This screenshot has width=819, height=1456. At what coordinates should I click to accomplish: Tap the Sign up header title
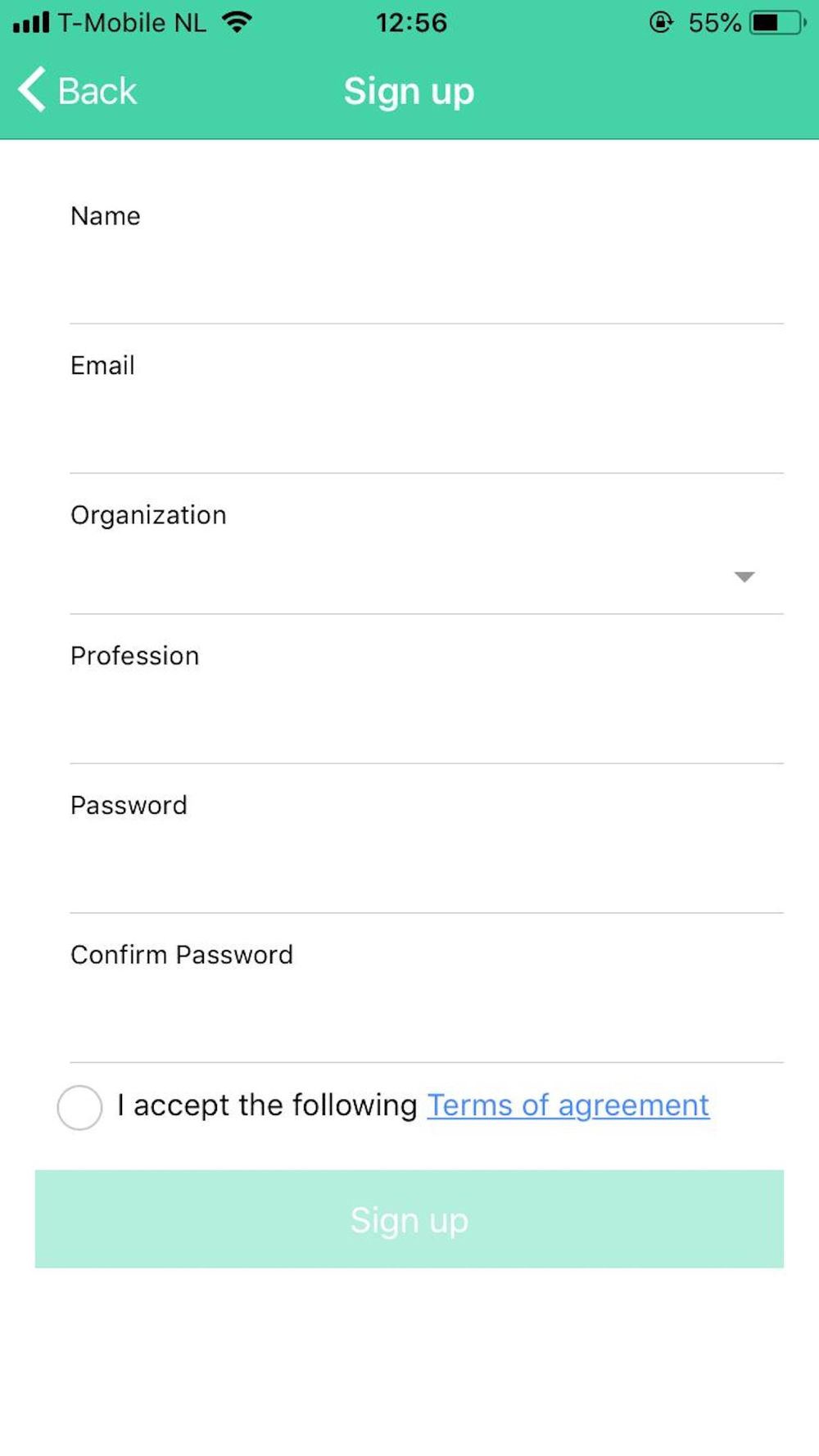click(x=409, y=91)
